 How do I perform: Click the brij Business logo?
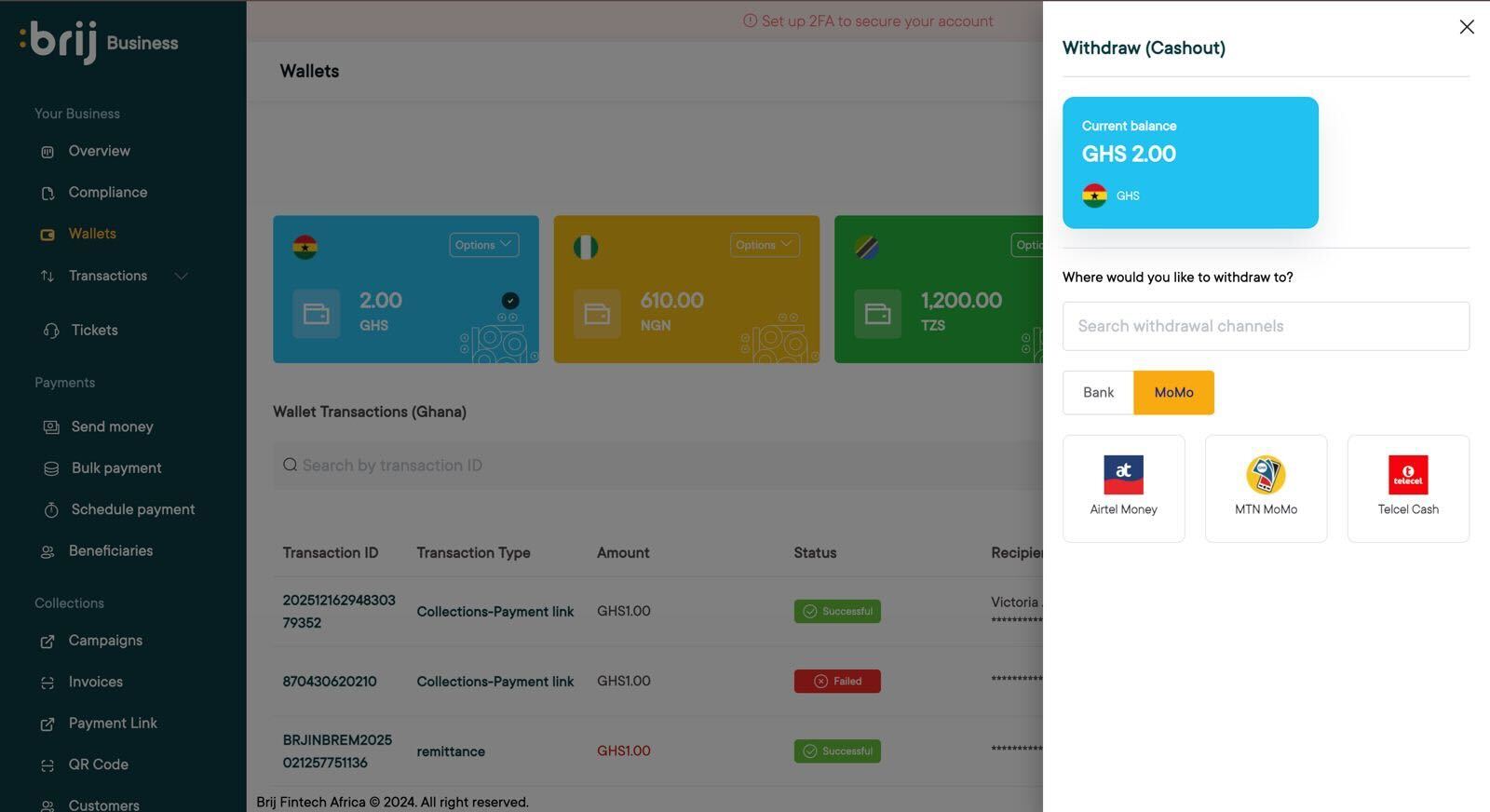(99, 42)
